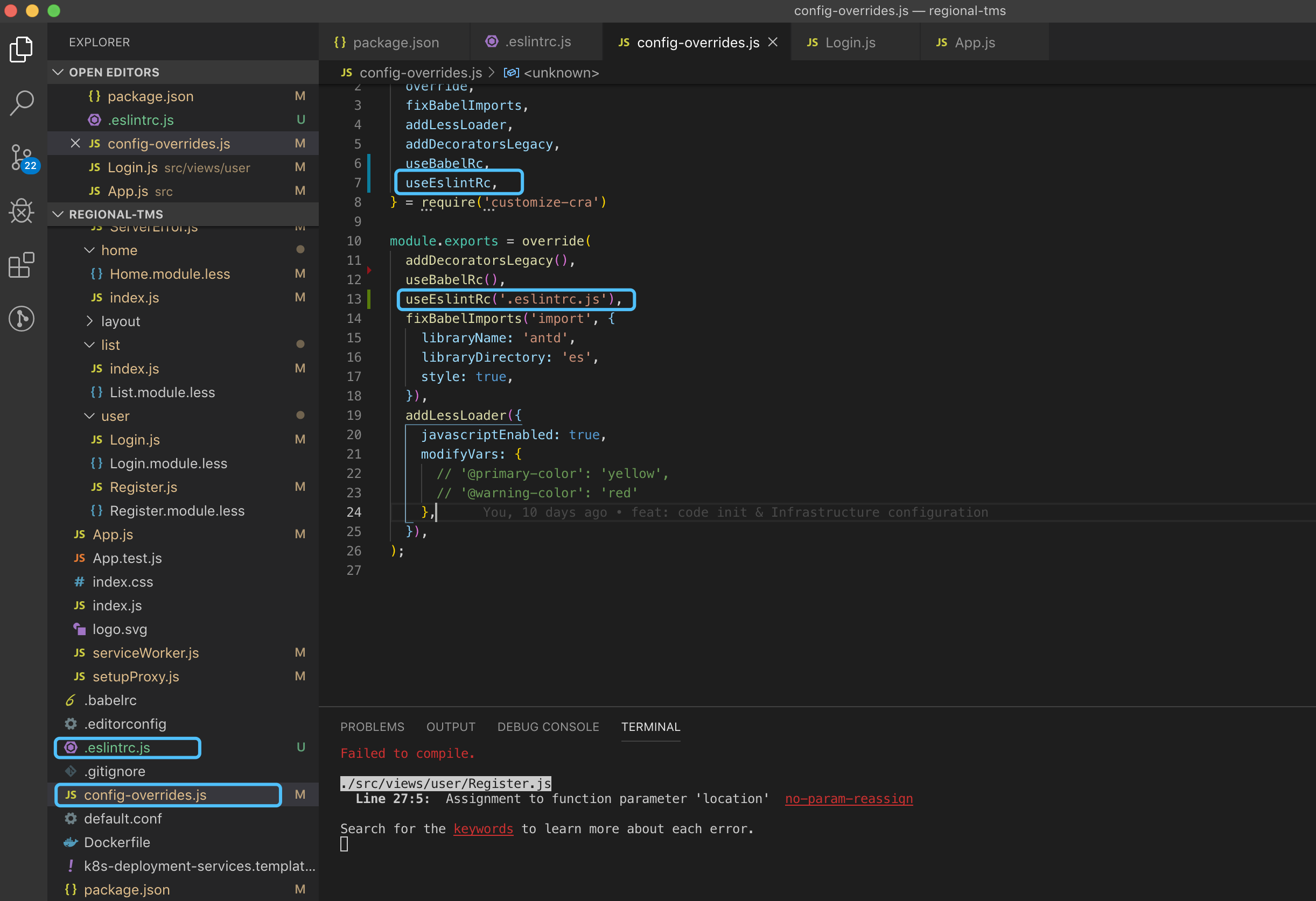This screenshot has height=901, width=1316.
Task: Open Register.js in the file tree
Action: 183,487
